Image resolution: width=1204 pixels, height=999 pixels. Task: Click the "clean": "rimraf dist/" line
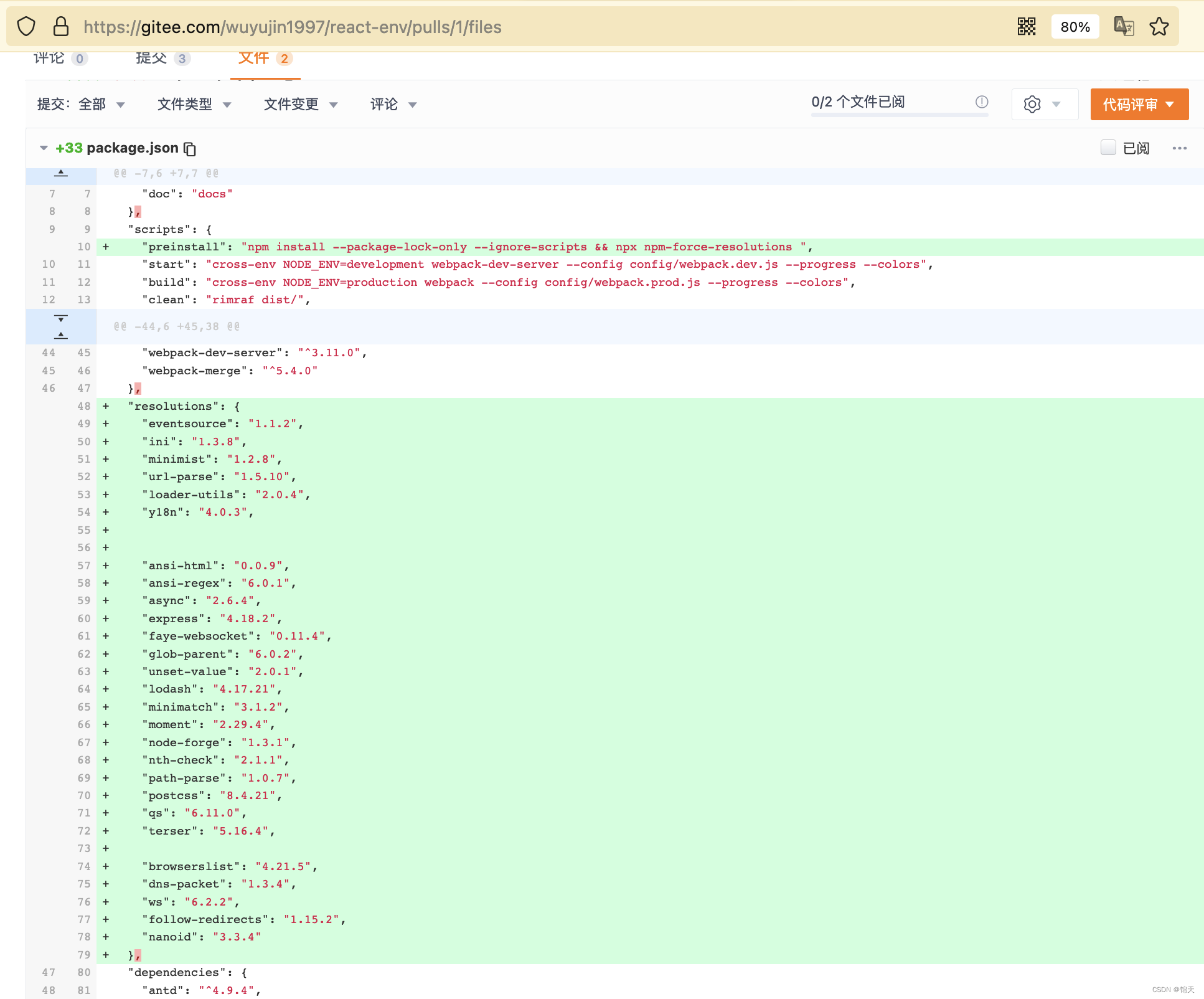(x=226, y=300)
